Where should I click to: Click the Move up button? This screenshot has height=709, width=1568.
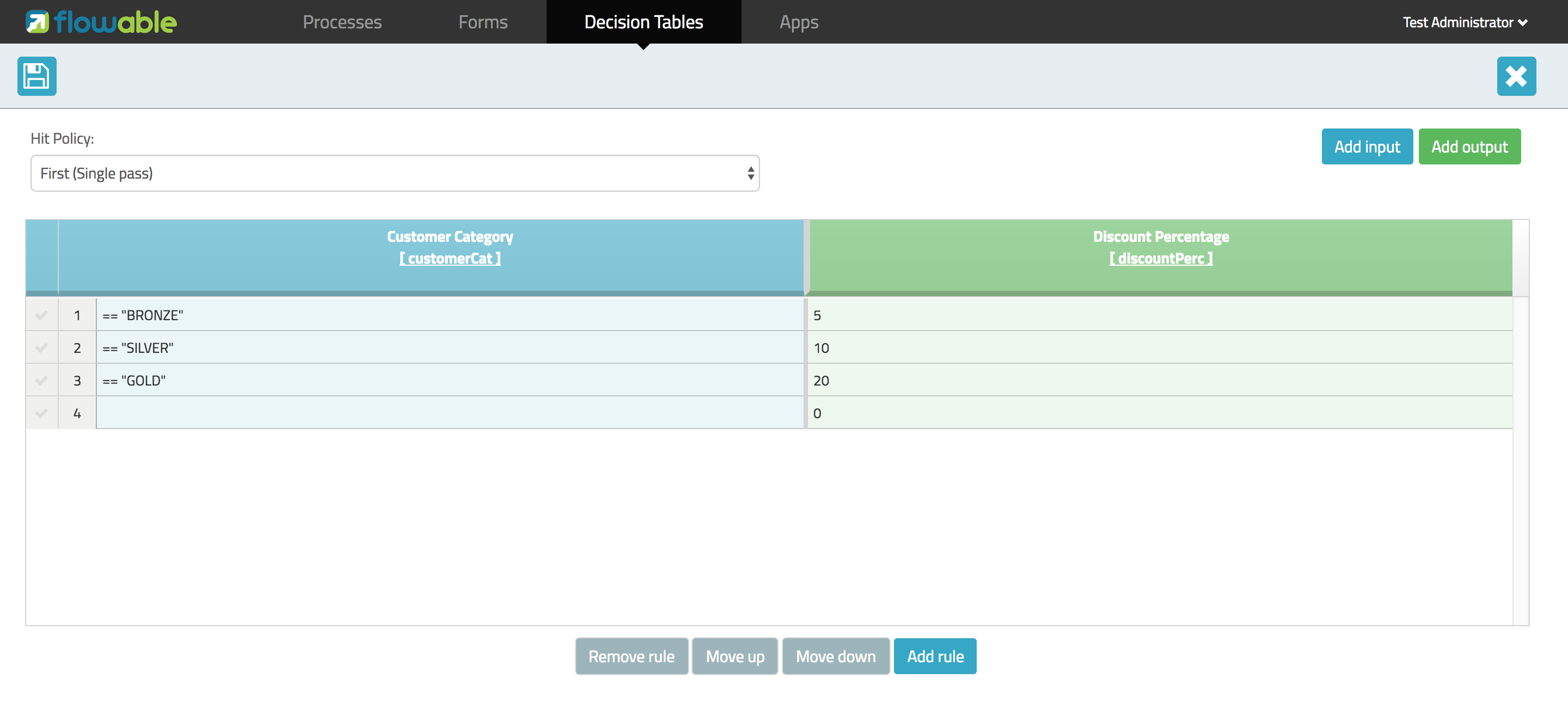point(736,656)
